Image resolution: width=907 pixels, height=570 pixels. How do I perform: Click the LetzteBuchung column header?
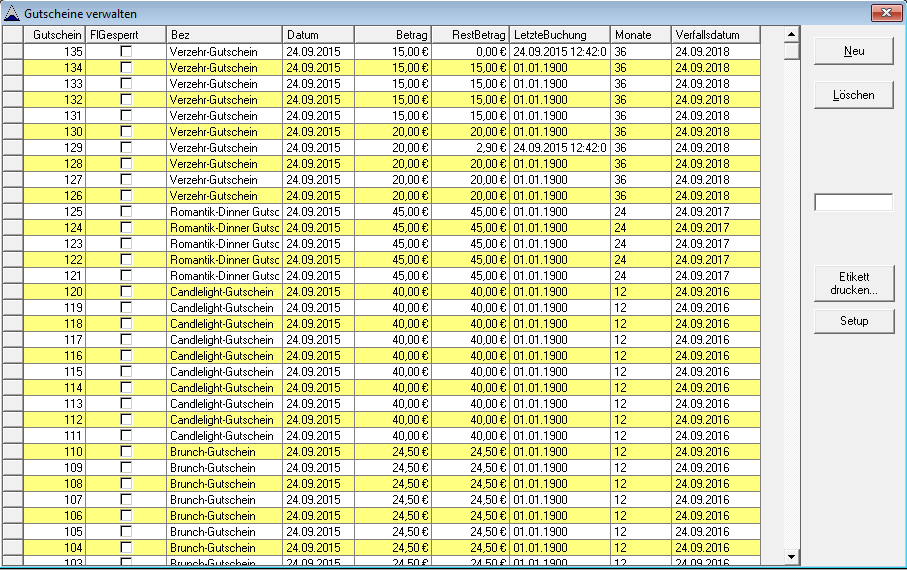point(559,35)
